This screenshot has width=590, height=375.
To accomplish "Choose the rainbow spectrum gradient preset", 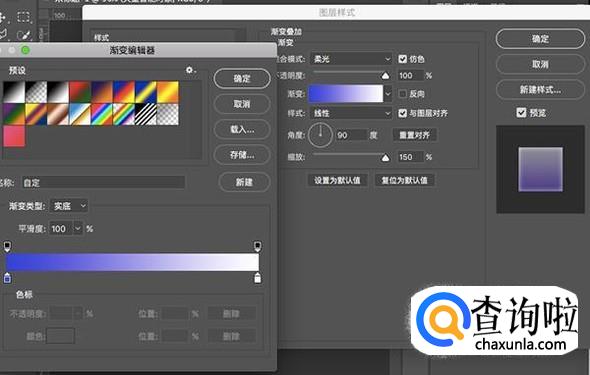I will point(102,114).
